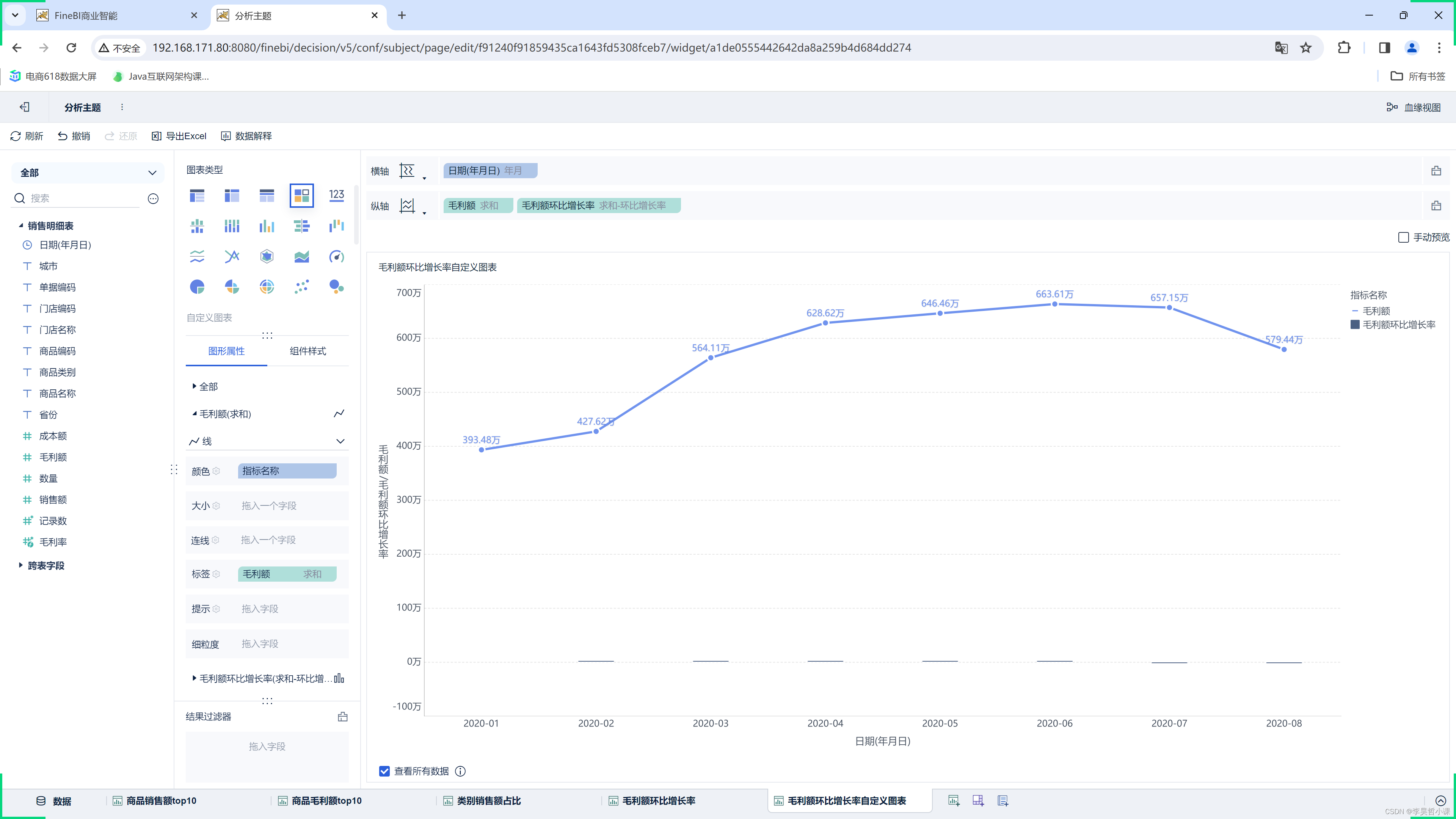This screenshot has width=1456, height=819.
Task: Open vertical axis settings dropdown arrow
Action: click(x=425, y=213)
